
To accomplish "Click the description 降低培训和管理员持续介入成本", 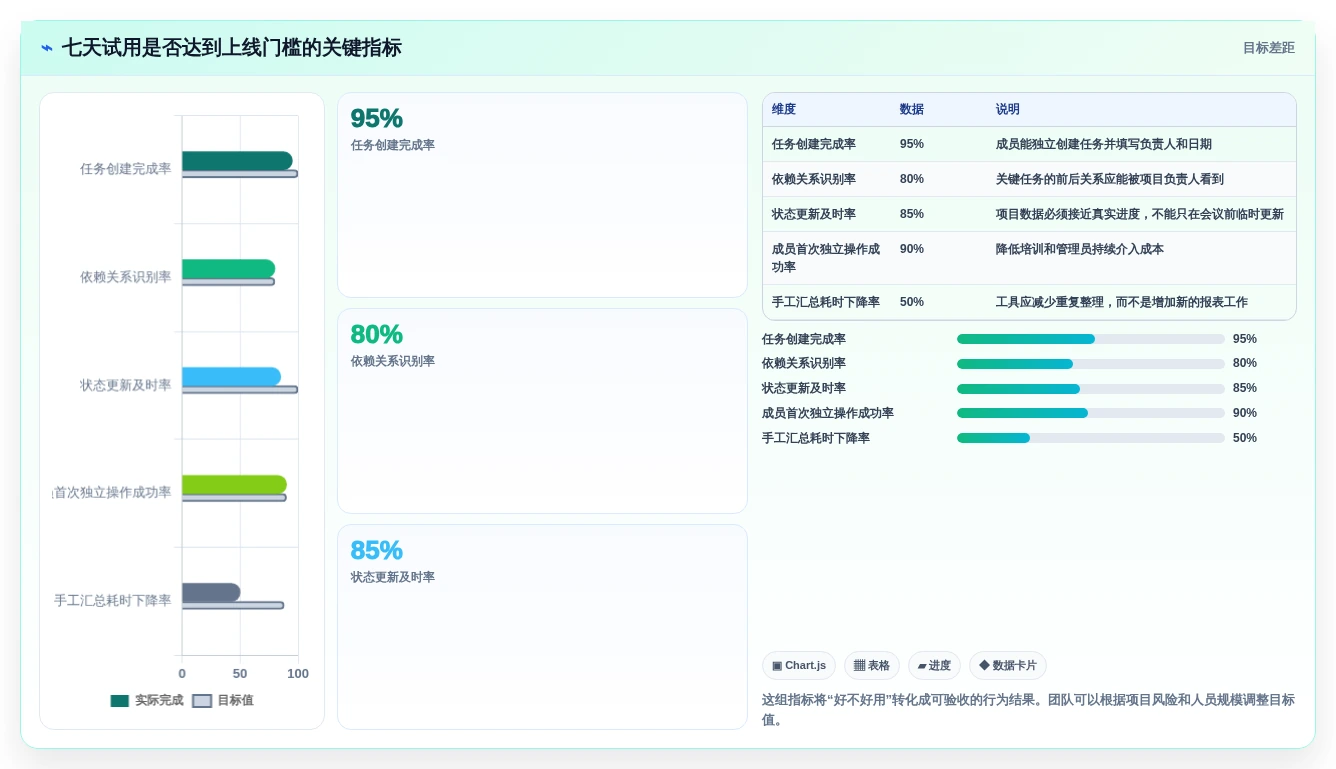I will click(x=1080, y=249).
